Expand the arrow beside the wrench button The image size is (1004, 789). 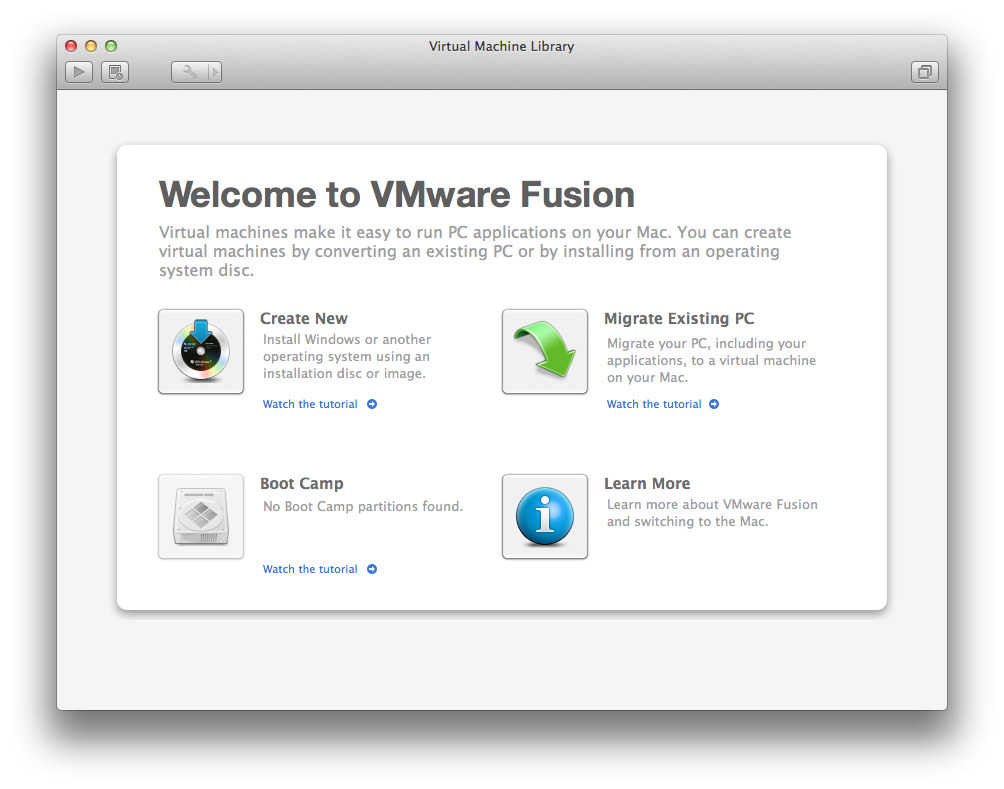pyautogui.click(x=215, y=72)
